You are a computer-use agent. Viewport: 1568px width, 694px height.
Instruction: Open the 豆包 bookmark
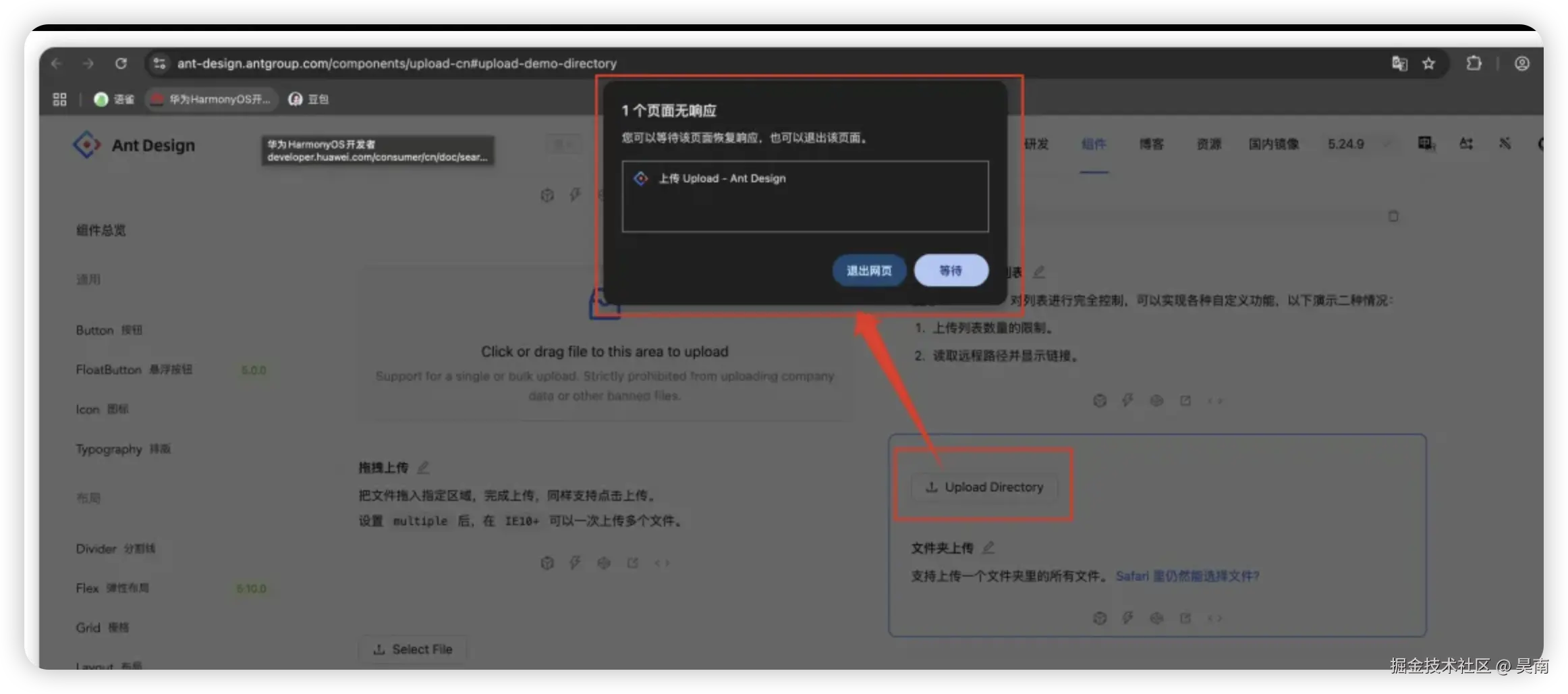[x=308, y=99]
